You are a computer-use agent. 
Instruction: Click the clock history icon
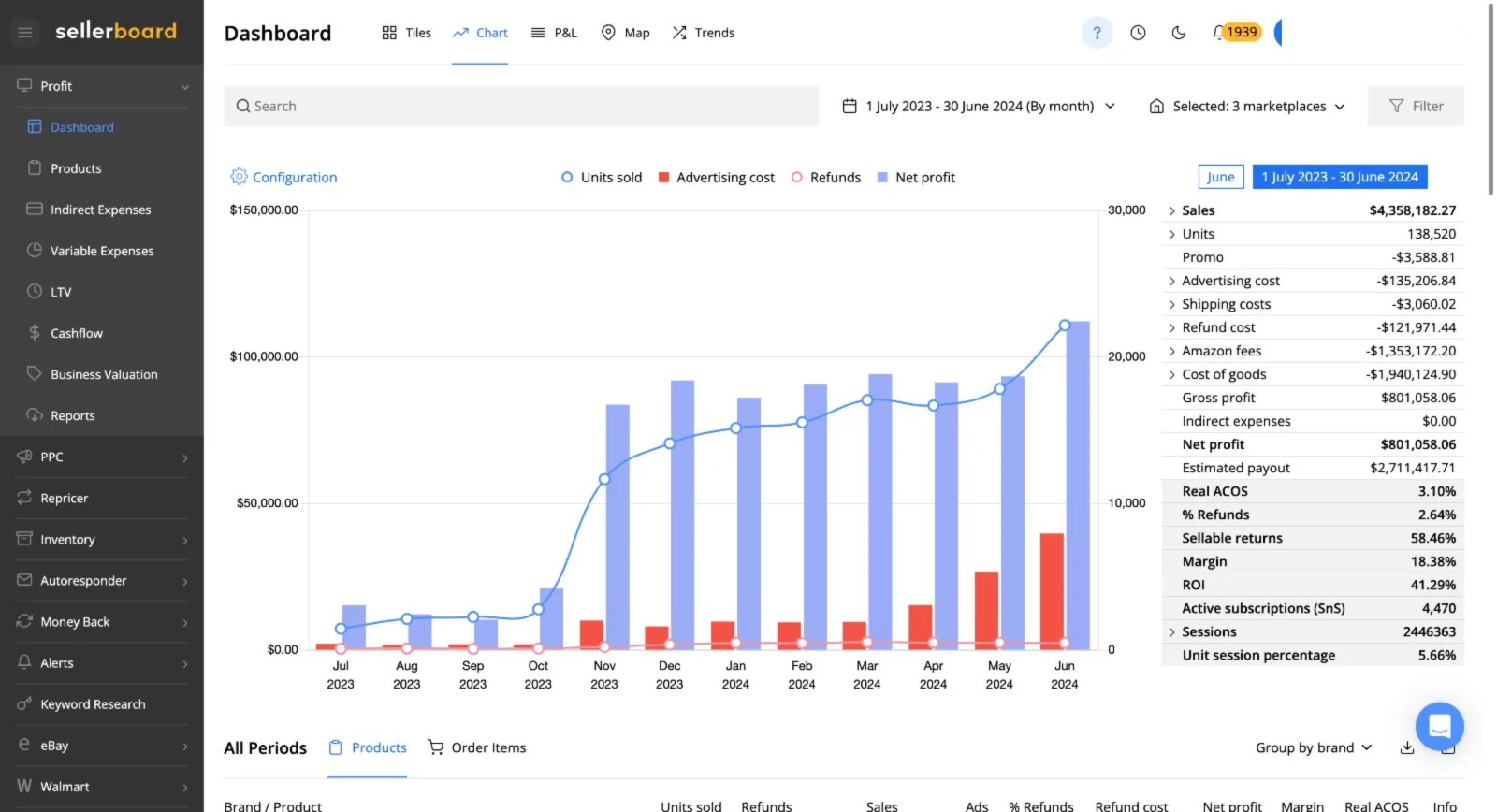[1138, 33]
